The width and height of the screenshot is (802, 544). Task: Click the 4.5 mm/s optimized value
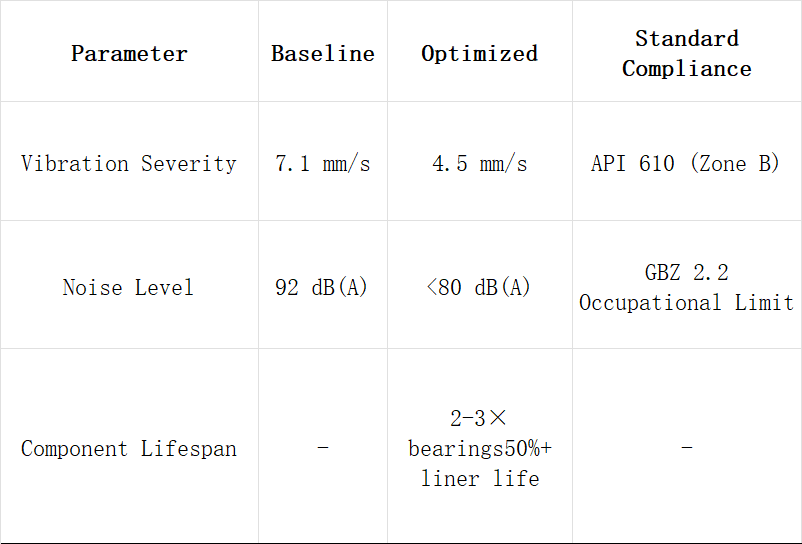point(480,161)
